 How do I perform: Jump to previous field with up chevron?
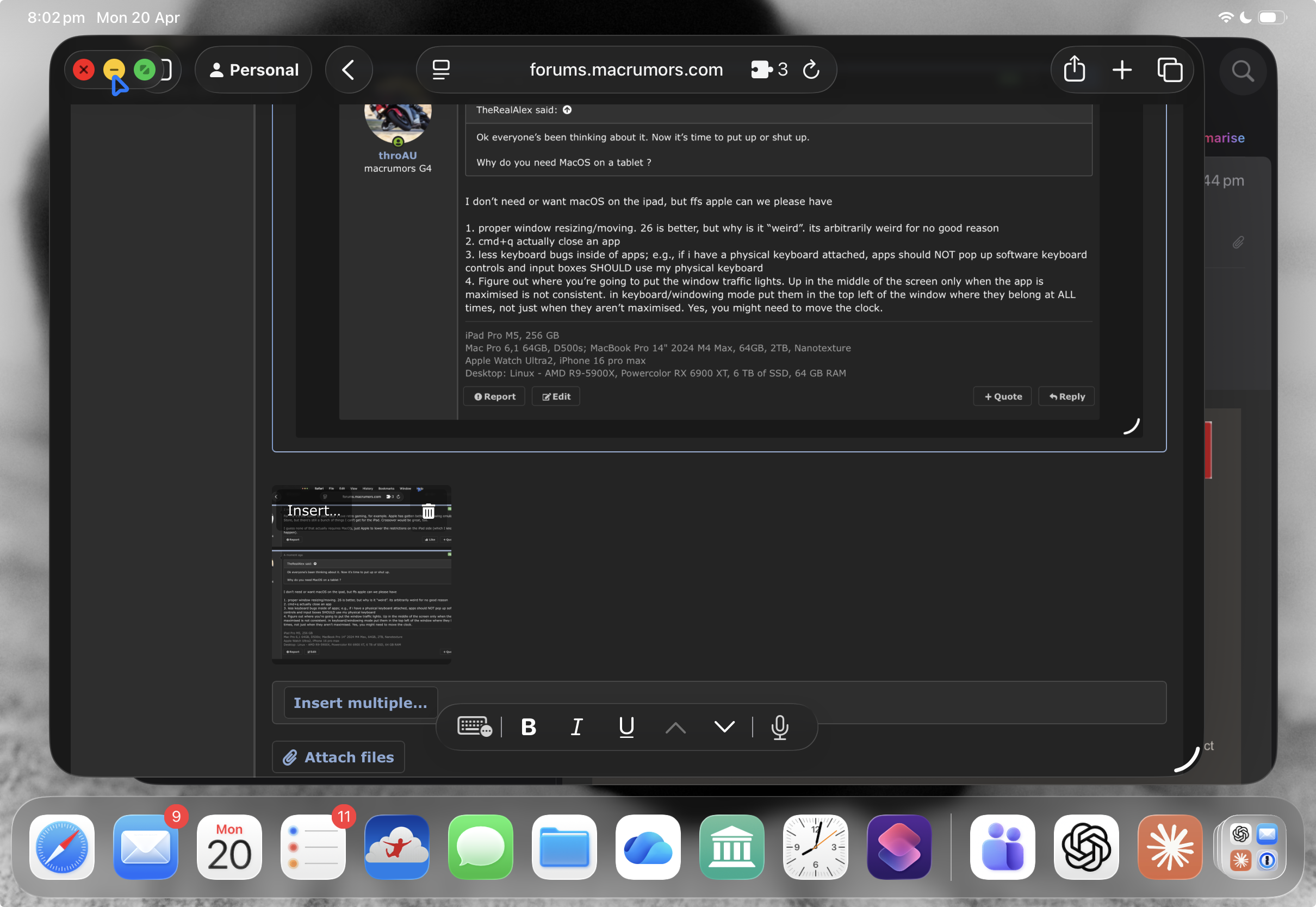click(x=675, y=727)
